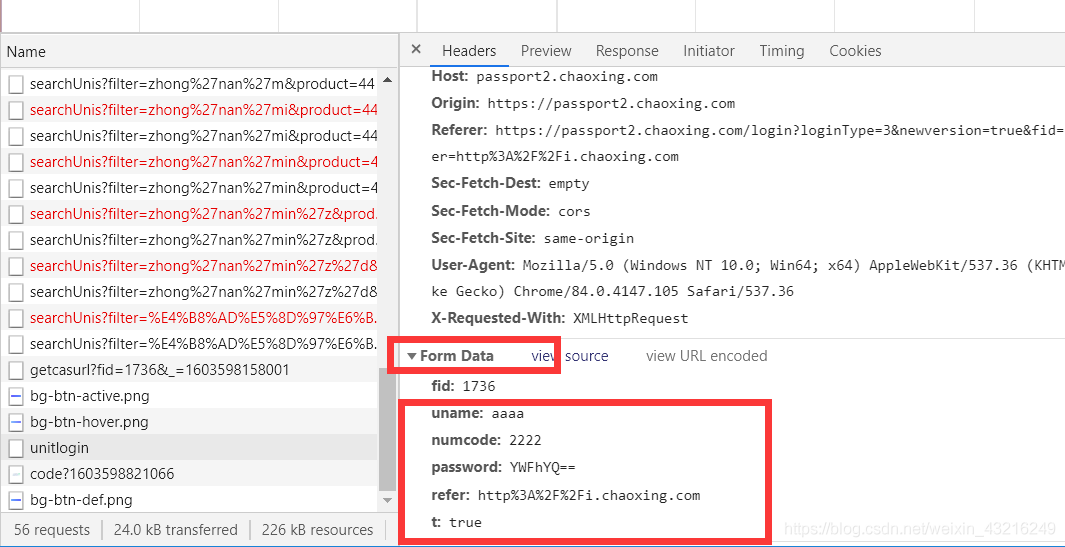
Task: Open the Cookies tab
Action: tap(855, 51)
